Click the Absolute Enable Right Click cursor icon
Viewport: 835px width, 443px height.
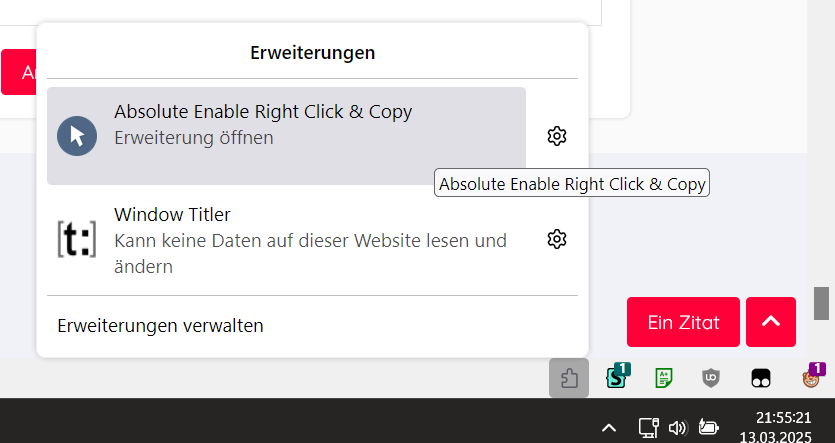tap(77, 136)
